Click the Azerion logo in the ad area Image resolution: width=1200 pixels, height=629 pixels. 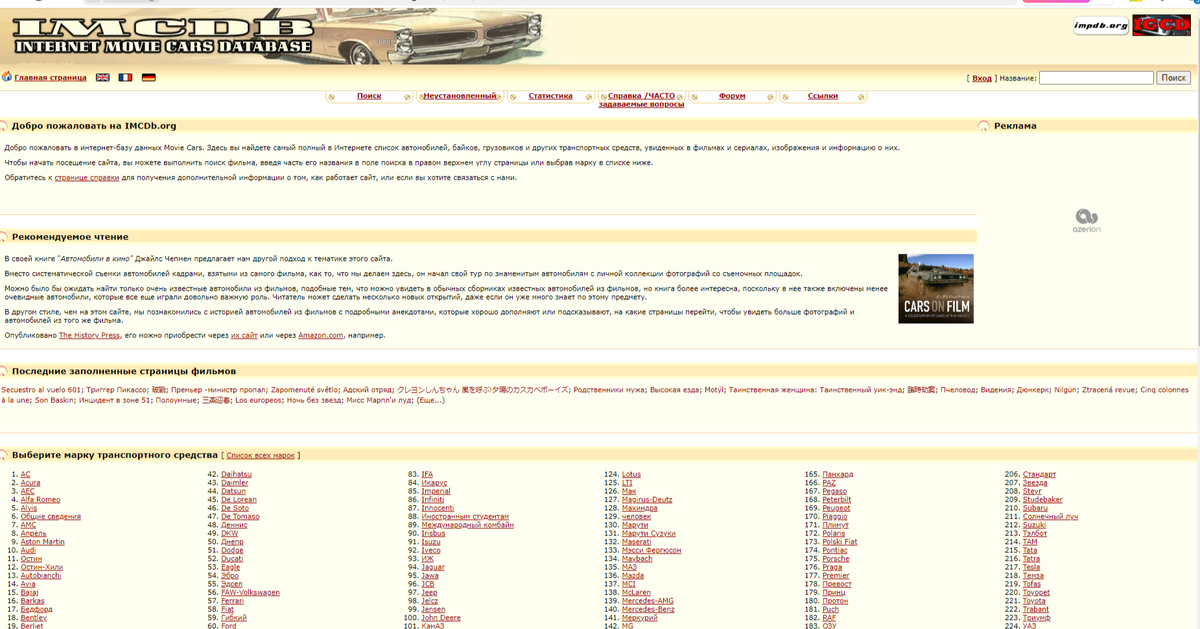[x=1088, y=220]
